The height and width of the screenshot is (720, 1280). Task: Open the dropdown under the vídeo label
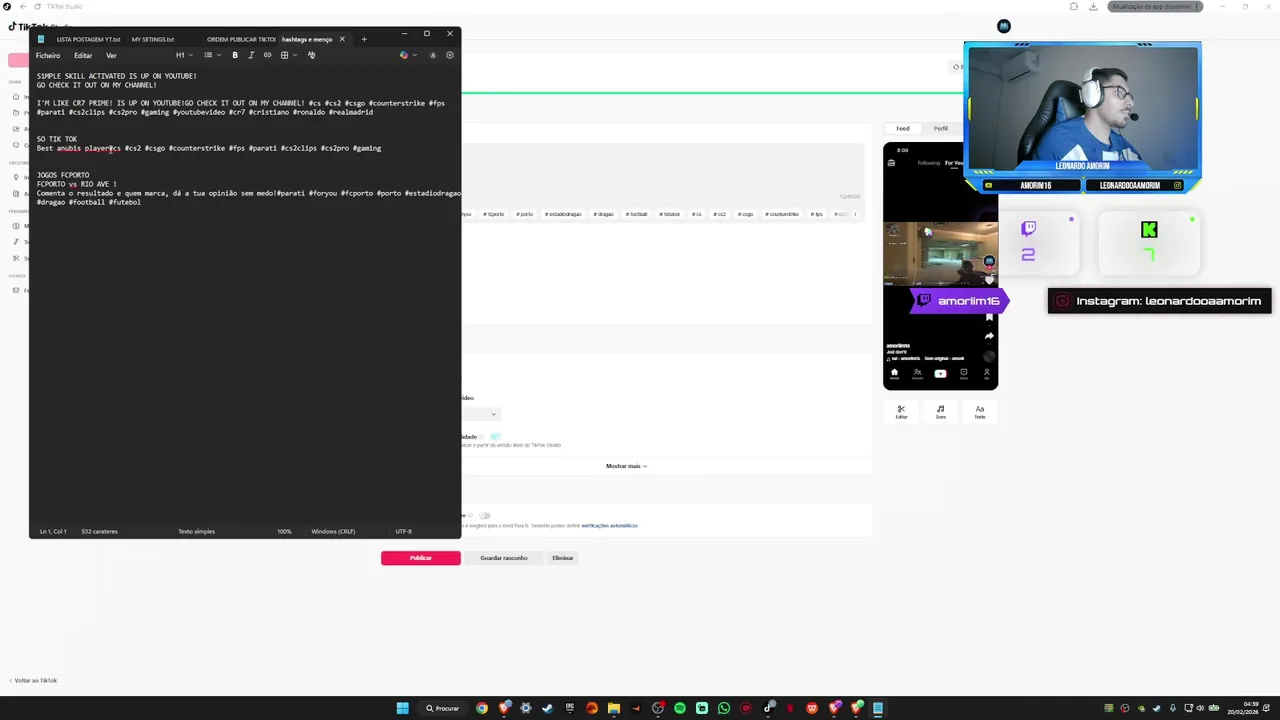tap(481, 413)
